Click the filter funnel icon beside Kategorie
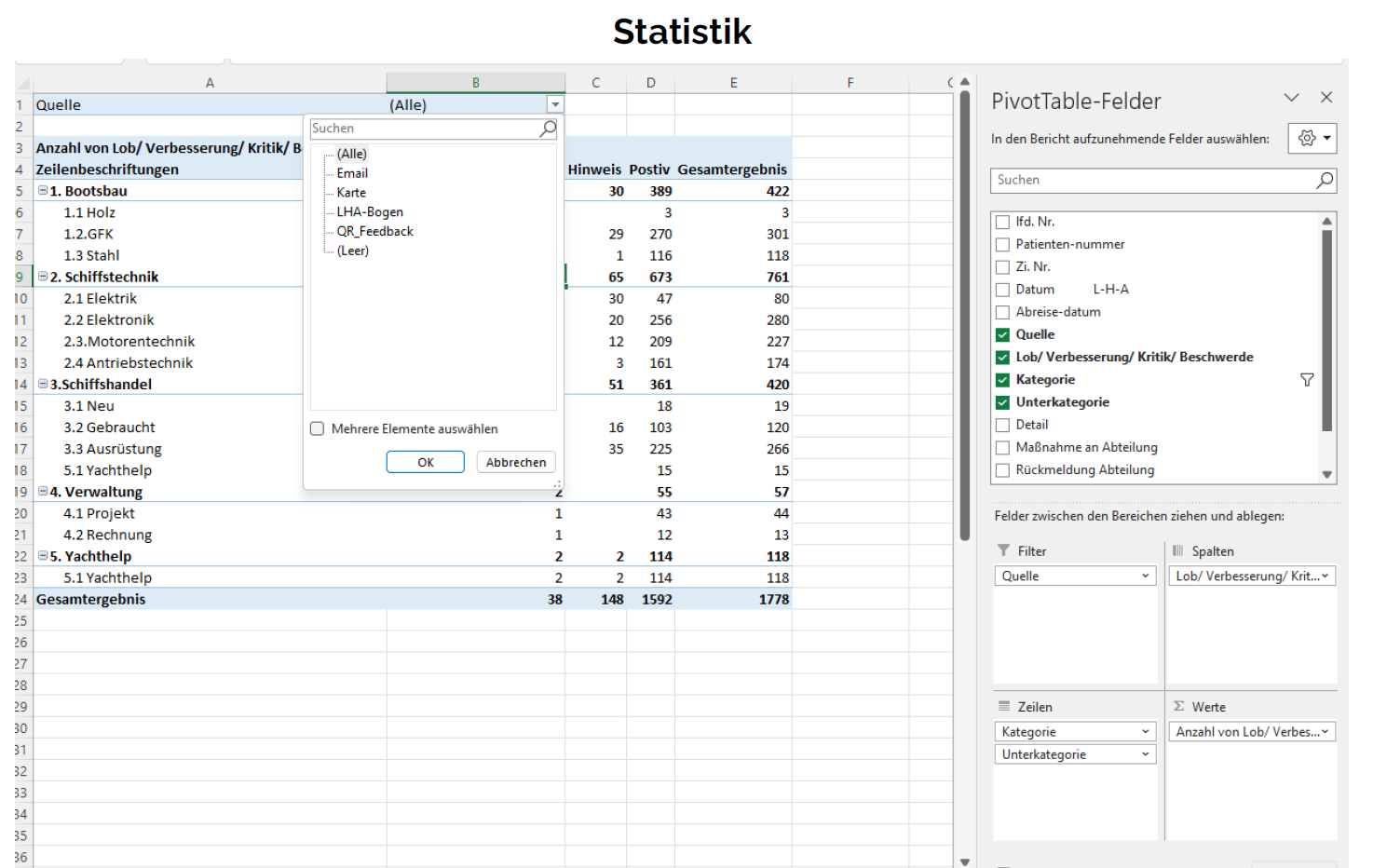This screenshot has height=868, width=1387. pyautogui.click(x=1307, y=380)
